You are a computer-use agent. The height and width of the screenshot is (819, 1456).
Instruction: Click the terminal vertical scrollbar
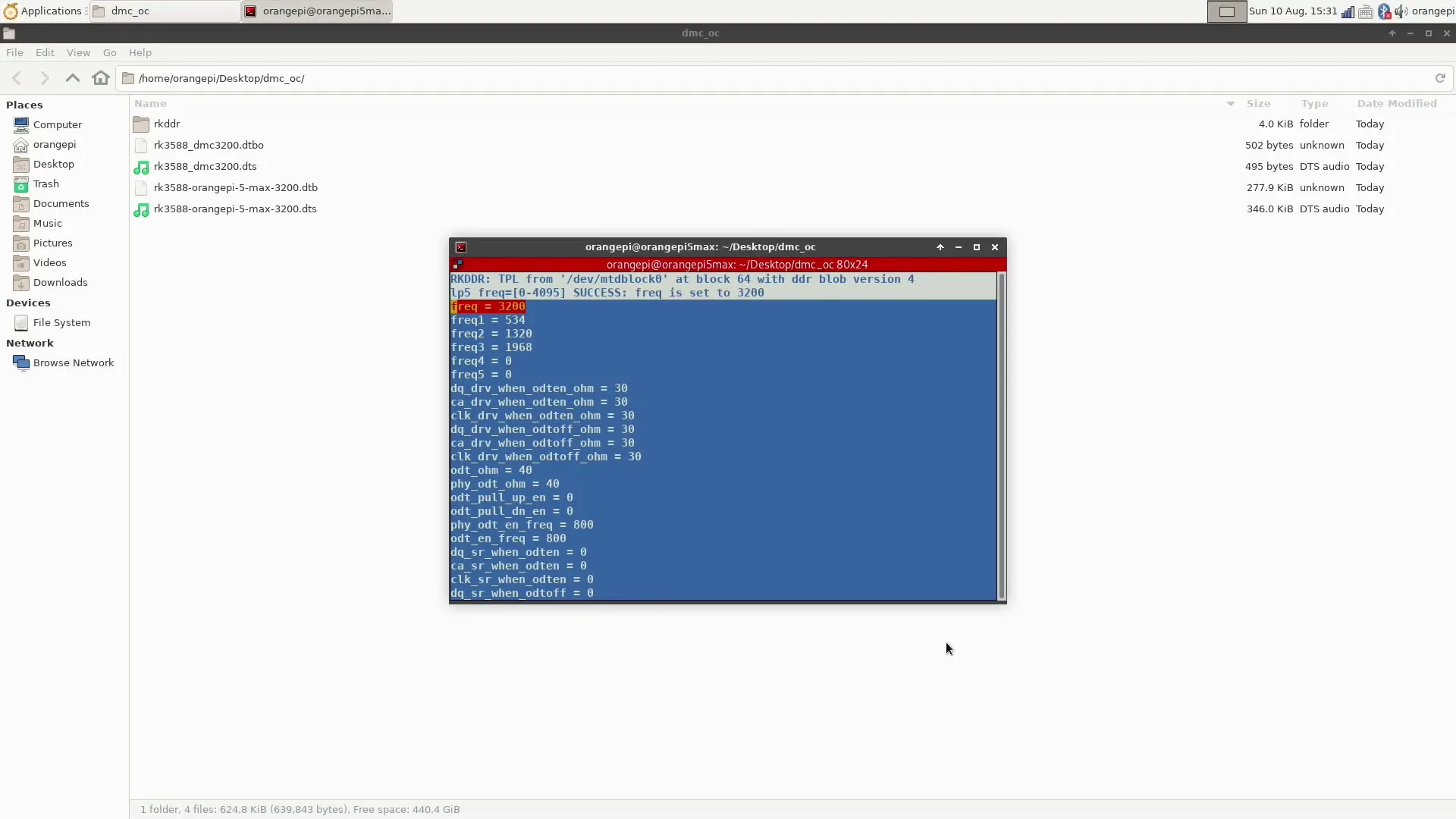coord(1001,436)
